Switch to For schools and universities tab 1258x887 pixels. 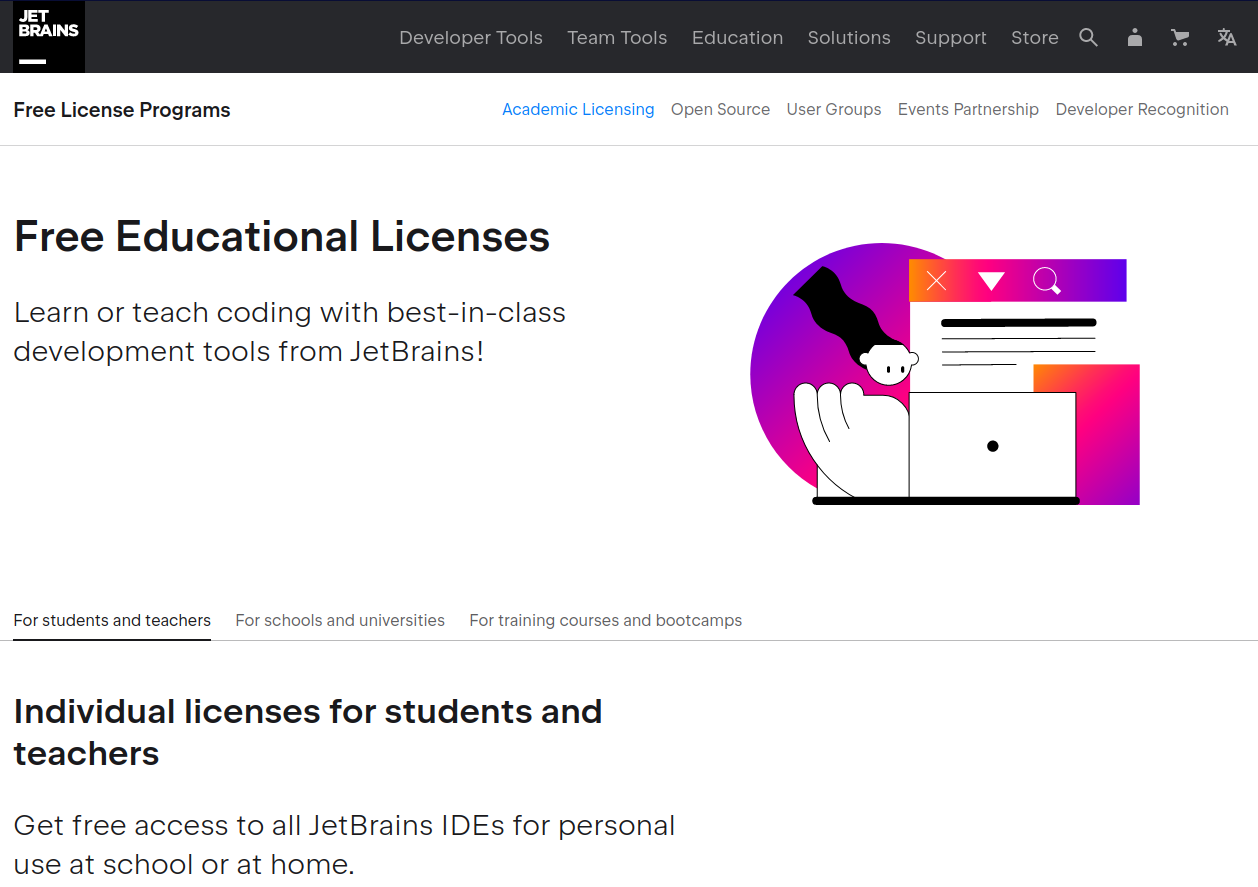point(340,620)
